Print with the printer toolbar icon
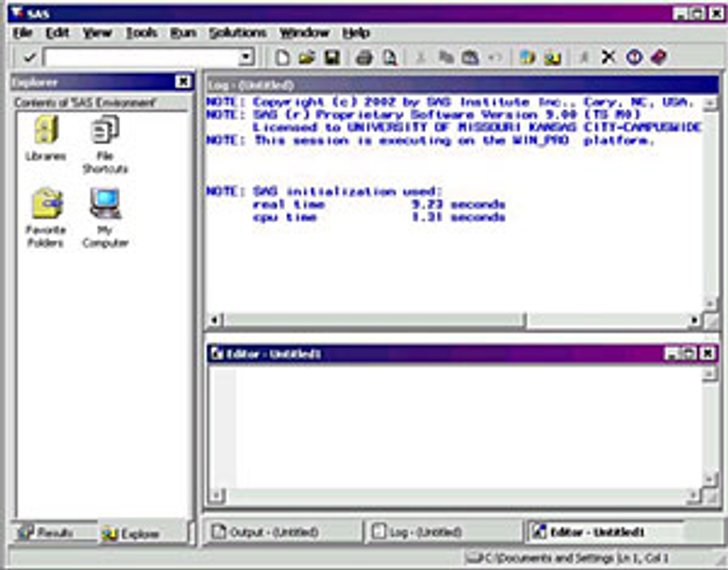 pyautogui.click(x=364, y=58)
